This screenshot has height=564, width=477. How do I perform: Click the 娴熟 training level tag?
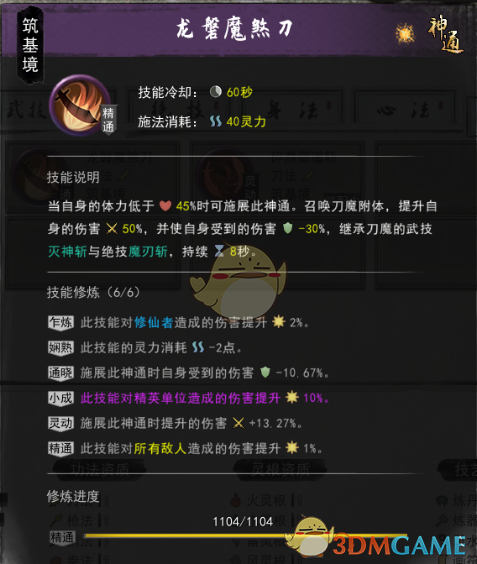(x=61, y=348)
